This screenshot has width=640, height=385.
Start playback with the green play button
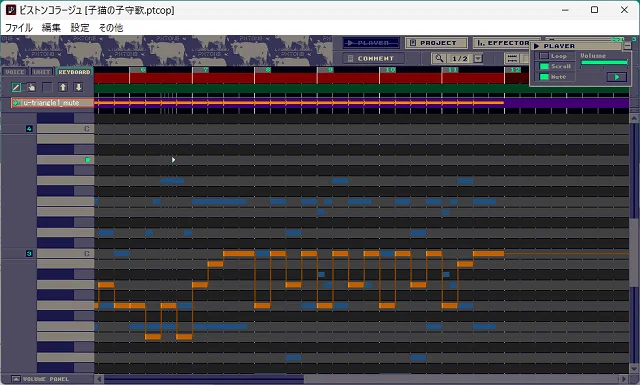point(617,77)
